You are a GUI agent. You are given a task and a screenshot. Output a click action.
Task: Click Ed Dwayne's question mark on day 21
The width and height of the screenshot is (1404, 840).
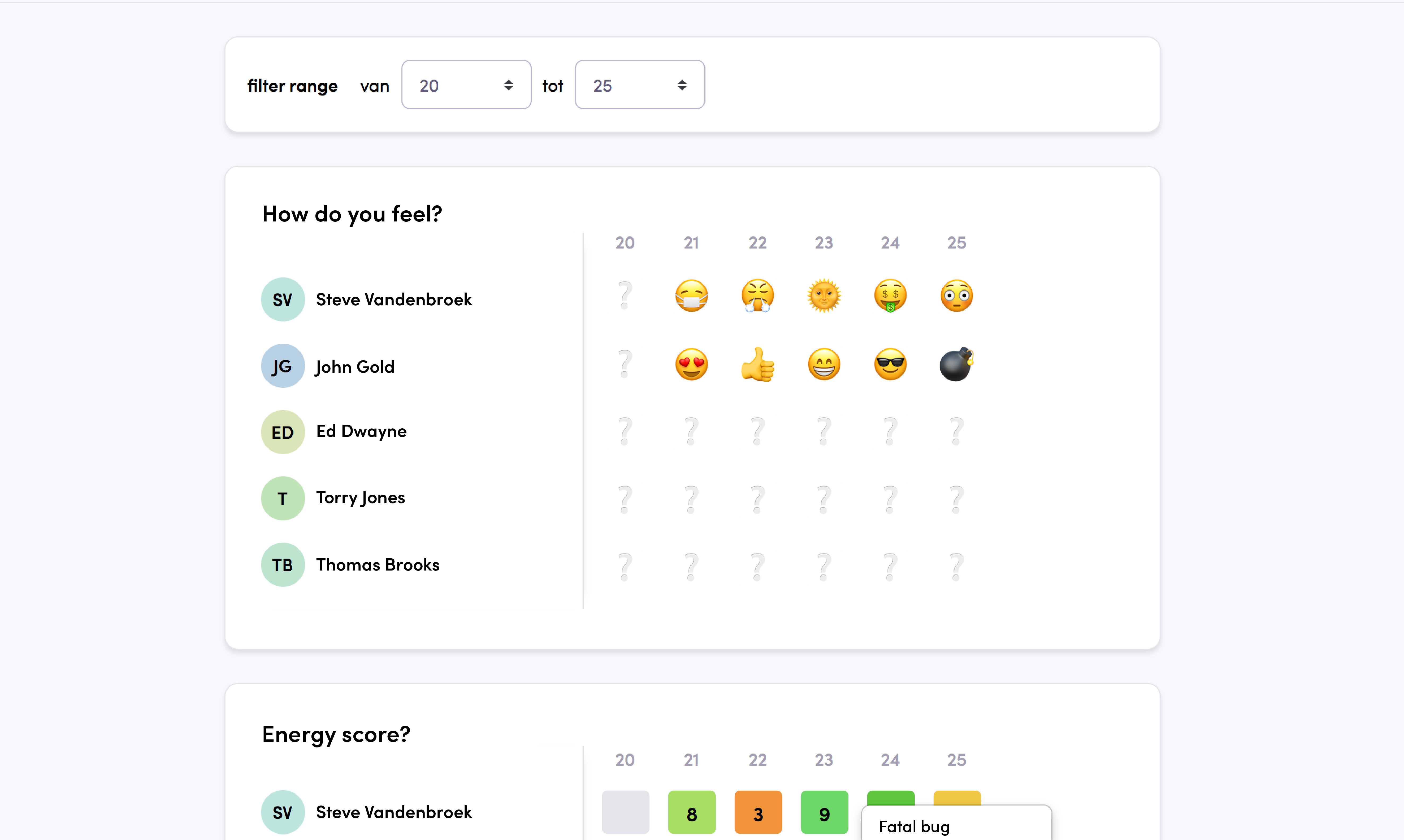(x=691, y=431)
